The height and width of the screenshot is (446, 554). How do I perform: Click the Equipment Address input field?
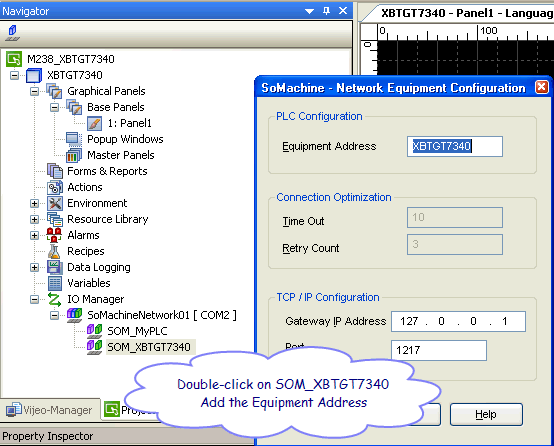(x=455, y=146)
